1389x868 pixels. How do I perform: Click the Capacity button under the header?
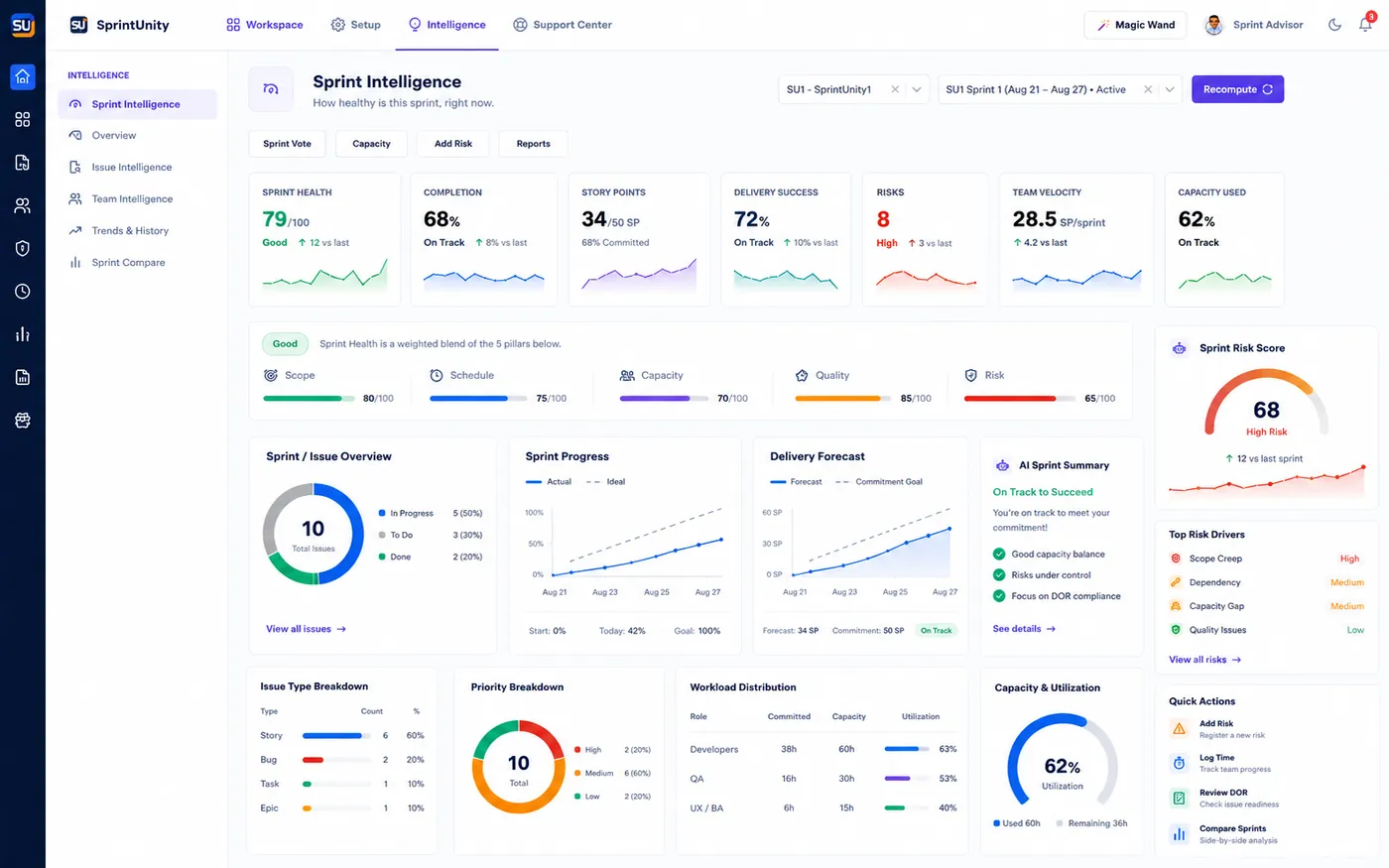point(371,144)
